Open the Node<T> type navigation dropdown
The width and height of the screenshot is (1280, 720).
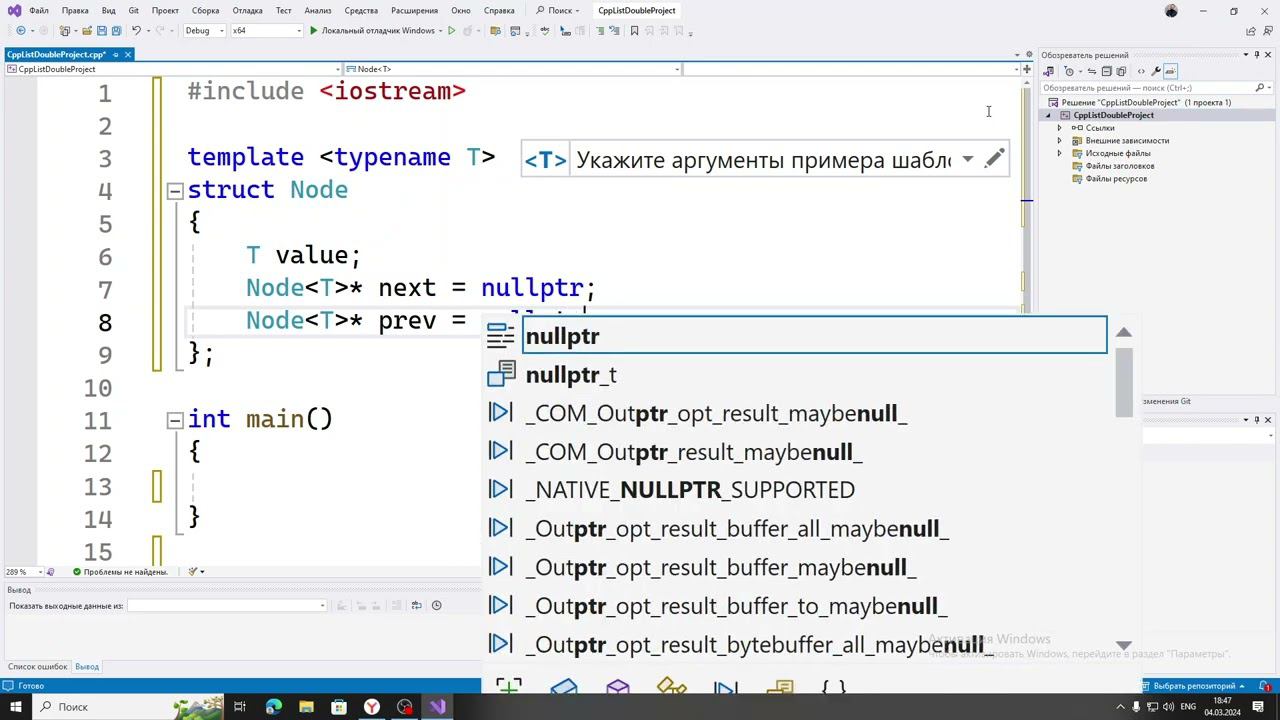click(x=512, y=69)
